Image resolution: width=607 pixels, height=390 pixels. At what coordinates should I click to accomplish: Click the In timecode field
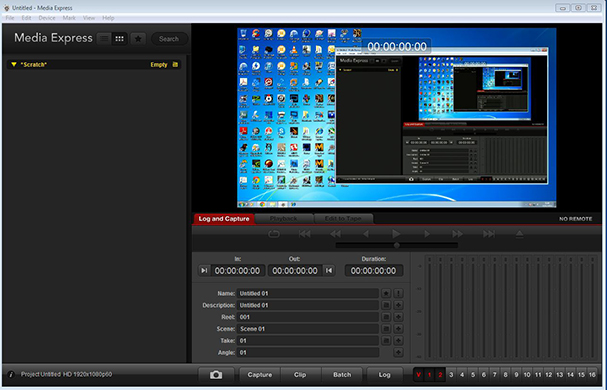point(238,271)
